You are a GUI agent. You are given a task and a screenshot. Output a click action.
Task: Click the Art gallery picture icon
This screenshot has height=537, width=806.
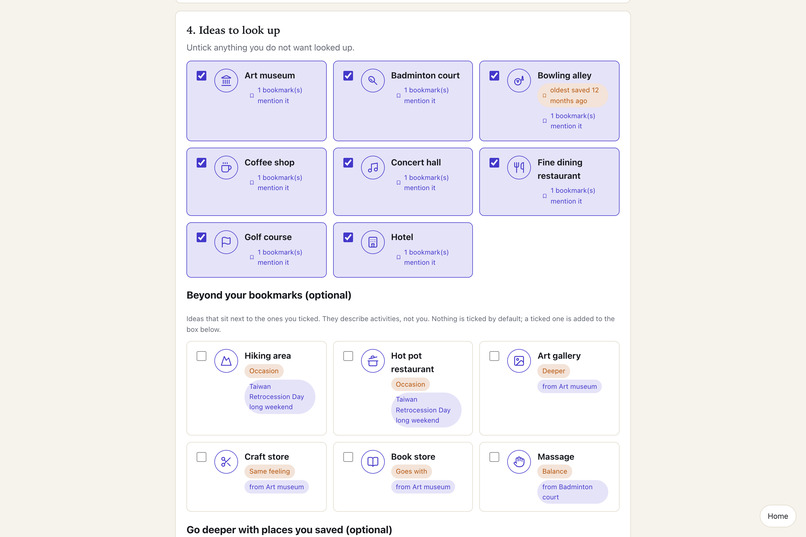(519, 361)
